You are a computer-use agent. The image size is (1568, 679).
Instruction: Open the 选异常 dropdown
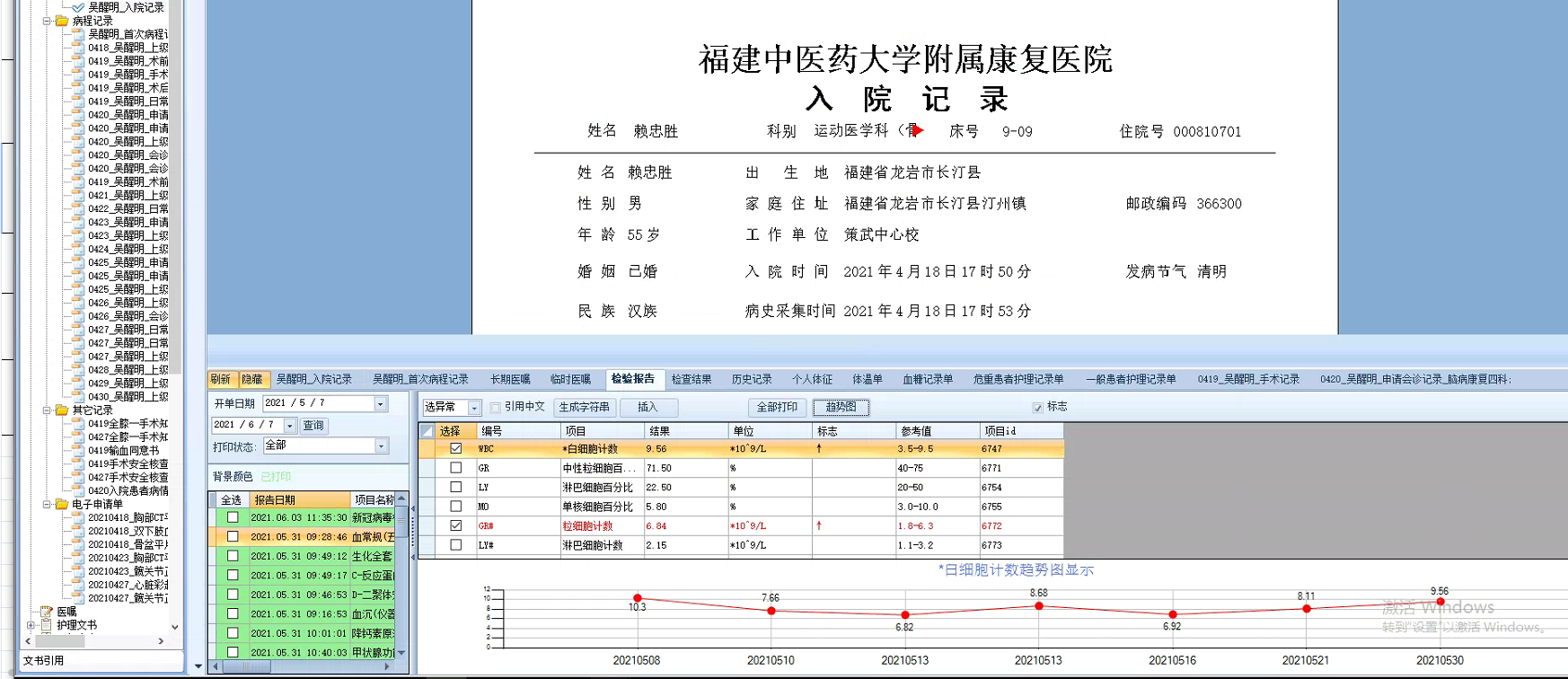[x=474, y=408]
